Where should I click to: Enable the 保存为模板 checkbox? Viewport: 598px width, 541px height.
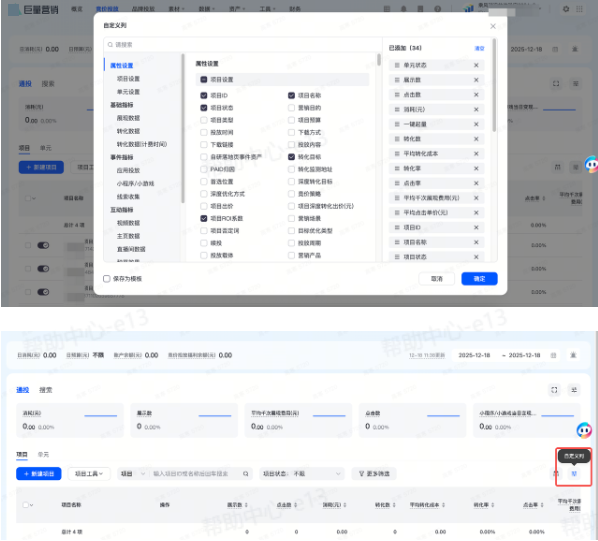coord(107,279)
